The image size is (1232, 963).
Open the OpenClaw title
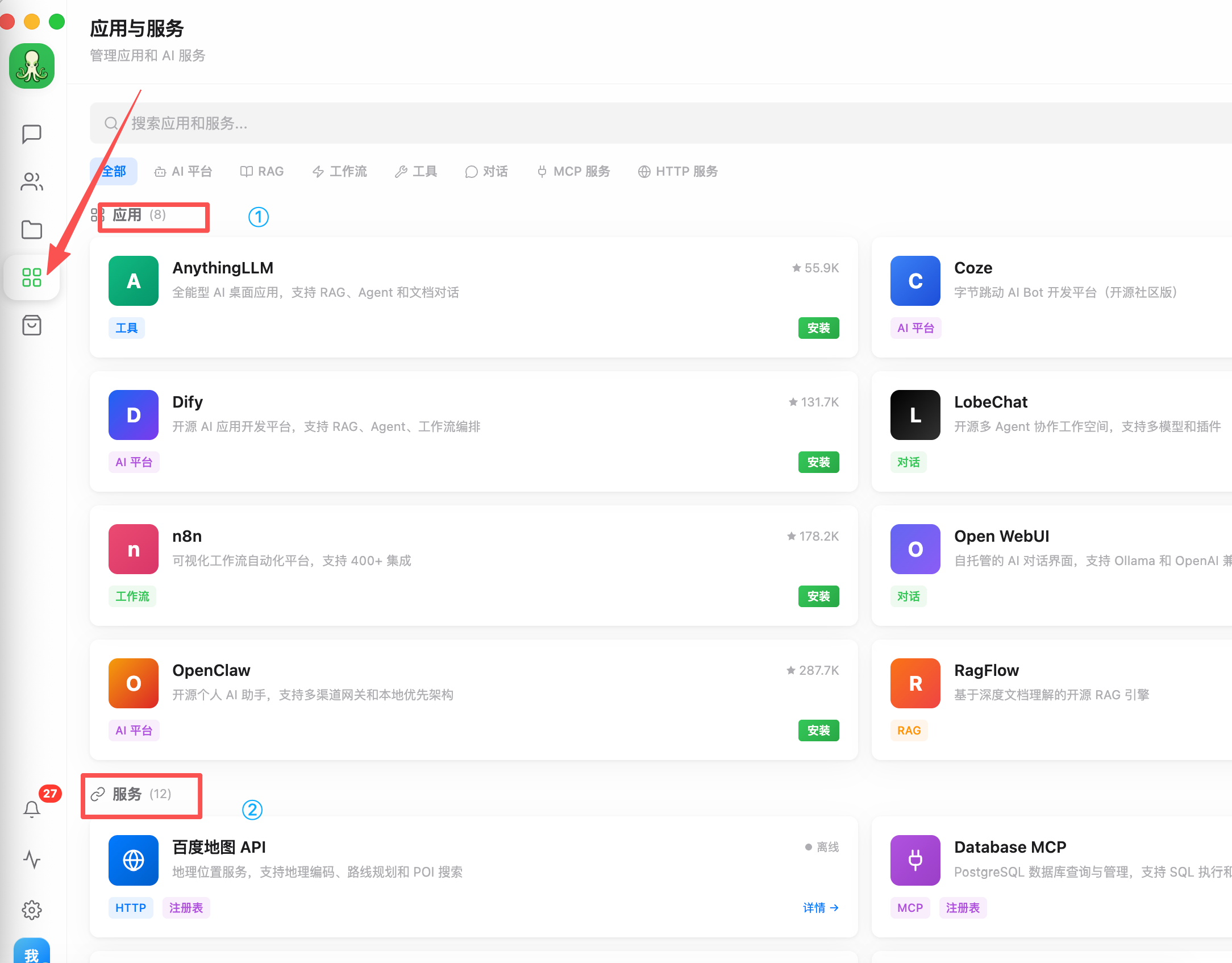[x=211, y=670]
